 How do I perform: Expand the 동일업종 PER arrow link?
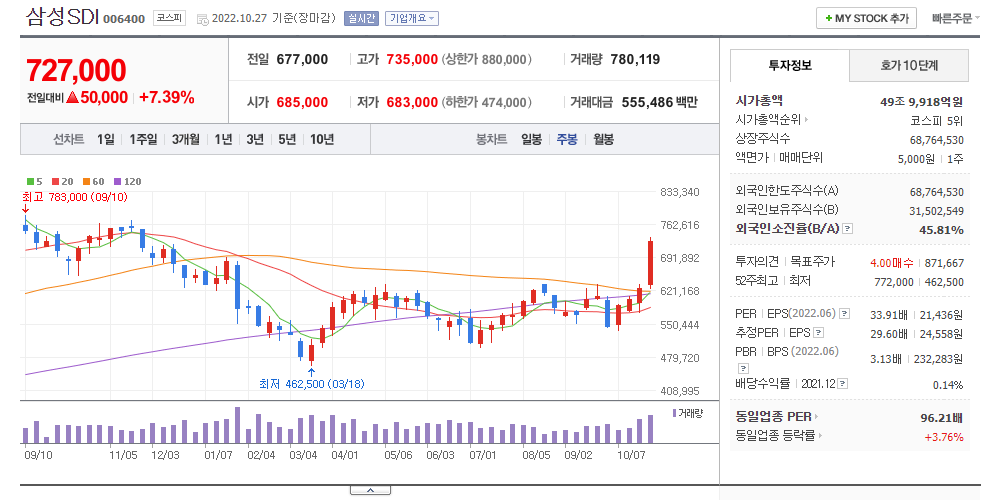coord(816,417)
